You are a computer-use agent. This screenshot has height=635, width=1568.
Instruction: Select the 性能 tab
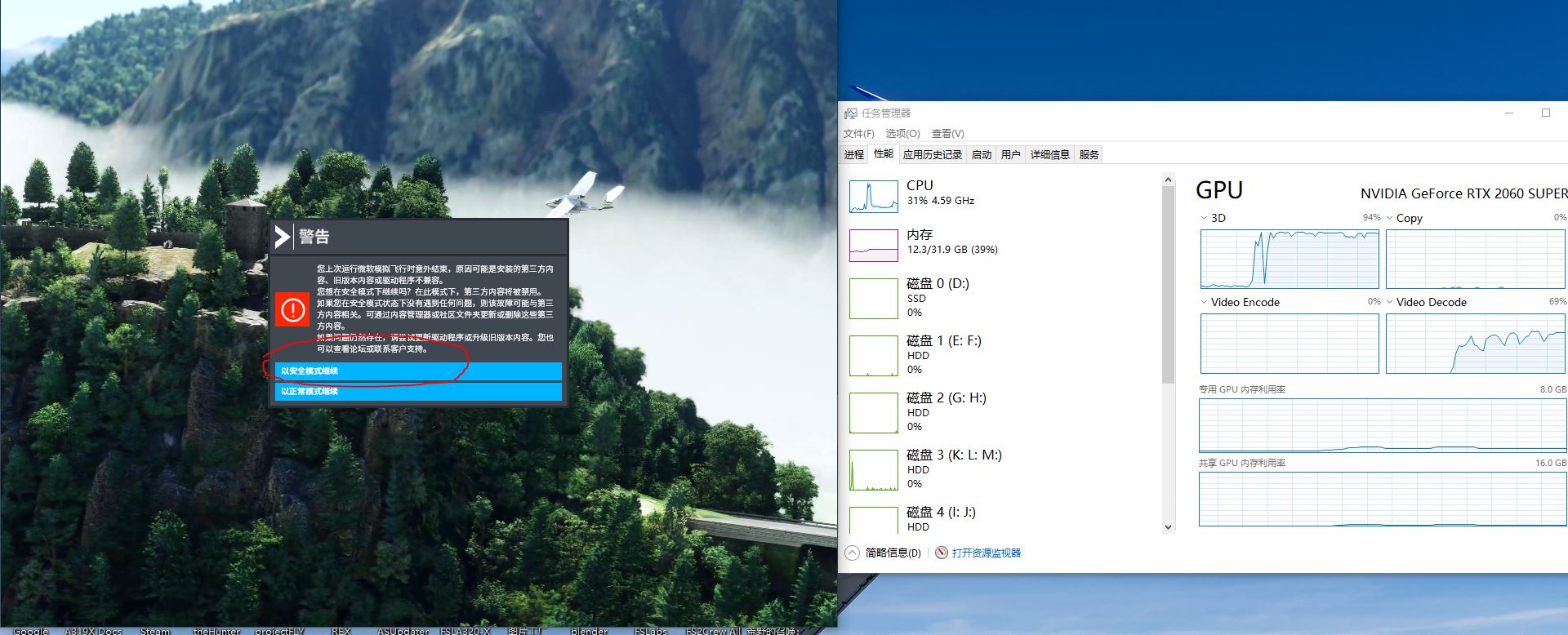[884, 153]
